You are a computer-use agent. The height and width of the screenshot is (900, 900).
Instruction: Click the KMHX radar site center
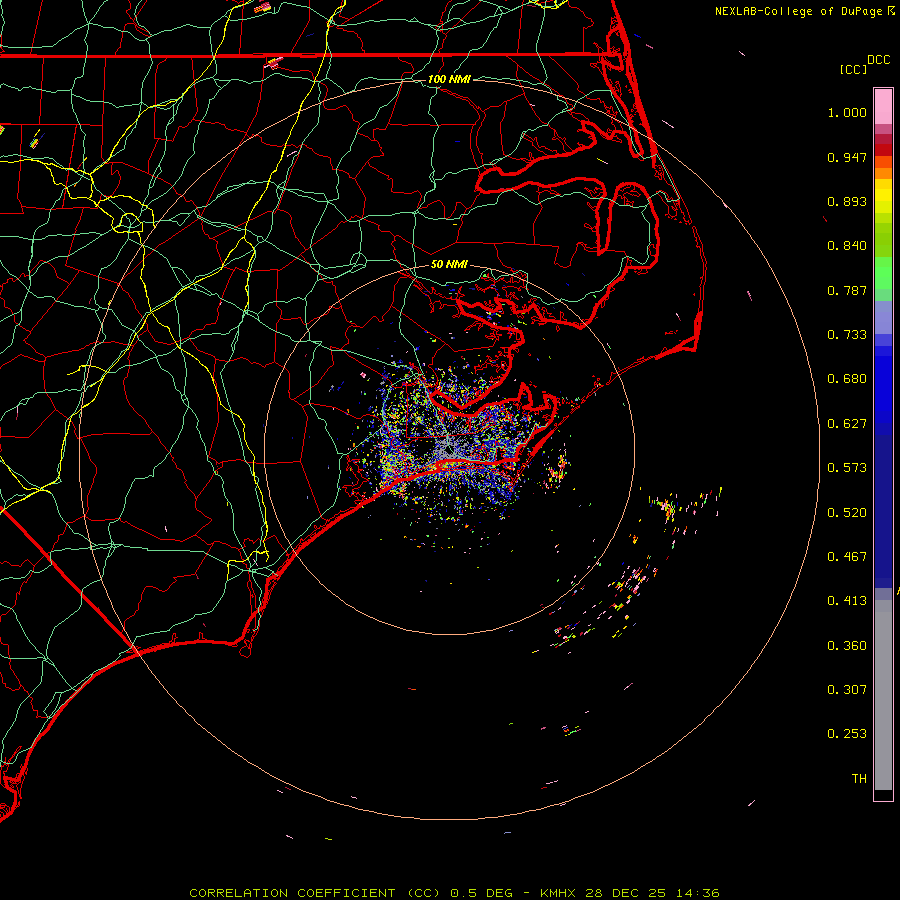pos(449,449)
